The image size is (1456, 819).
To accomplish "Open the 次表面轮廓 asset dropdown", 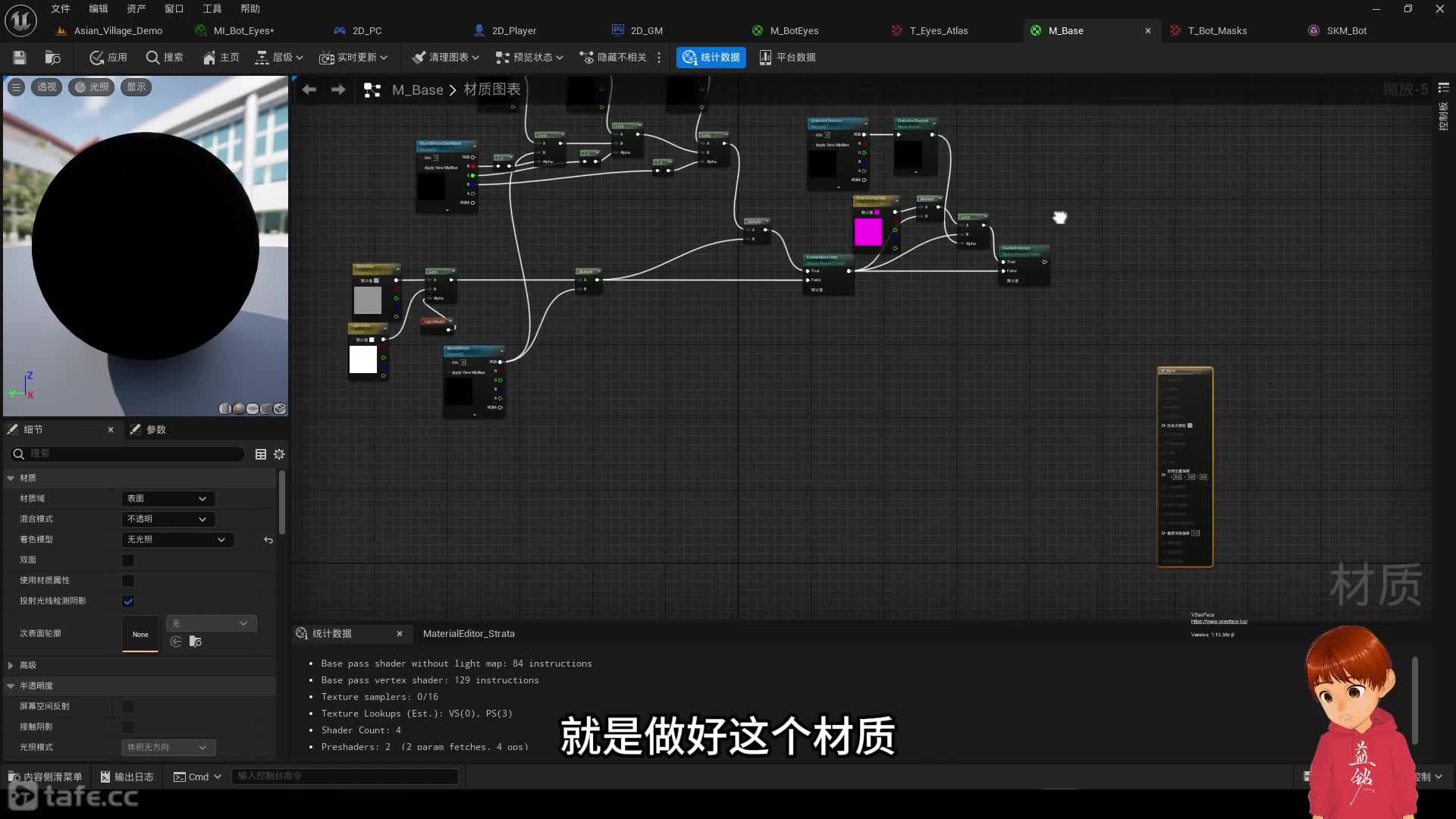I will 211,623.
